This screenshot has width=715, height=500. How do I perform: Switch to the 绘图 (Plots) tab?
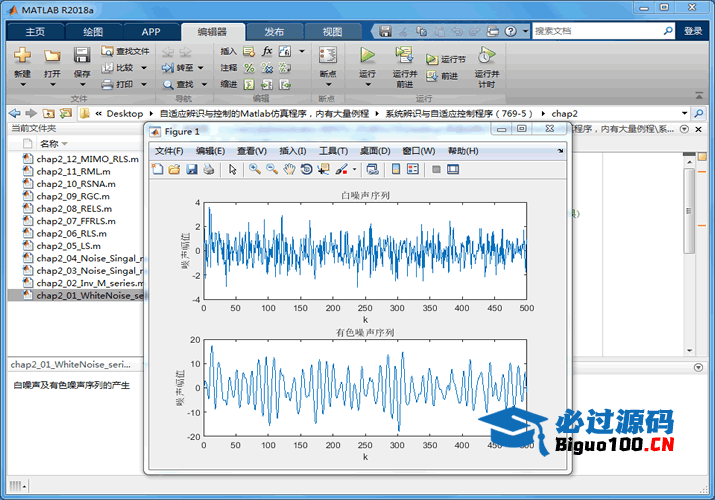[93, 32]
